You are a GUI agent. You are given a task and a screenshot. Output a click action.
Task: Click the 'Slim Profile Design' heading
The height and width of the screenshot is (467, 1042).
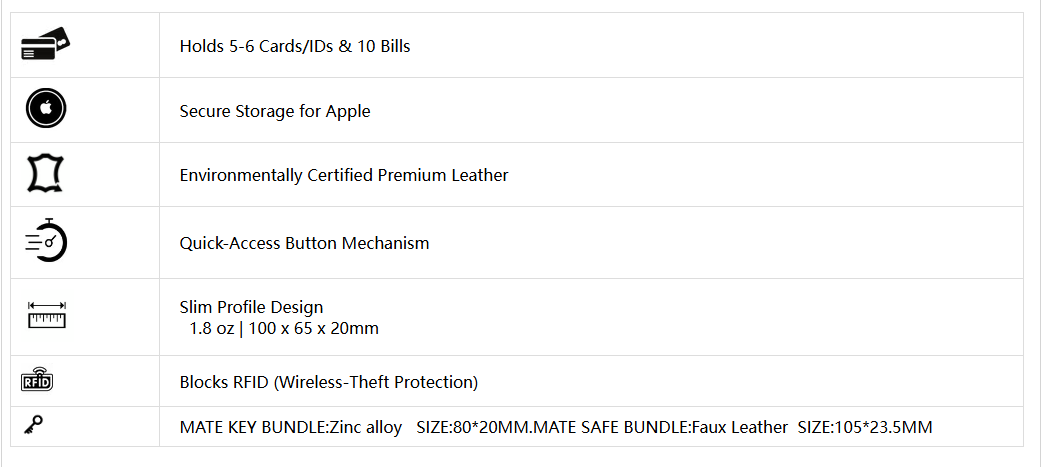251,308
